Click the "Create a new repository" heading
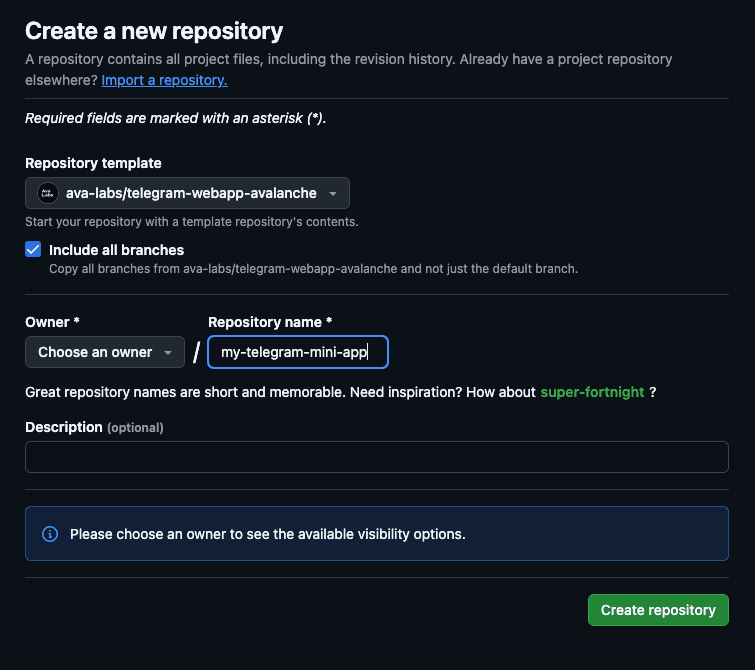 coord(154,31)
